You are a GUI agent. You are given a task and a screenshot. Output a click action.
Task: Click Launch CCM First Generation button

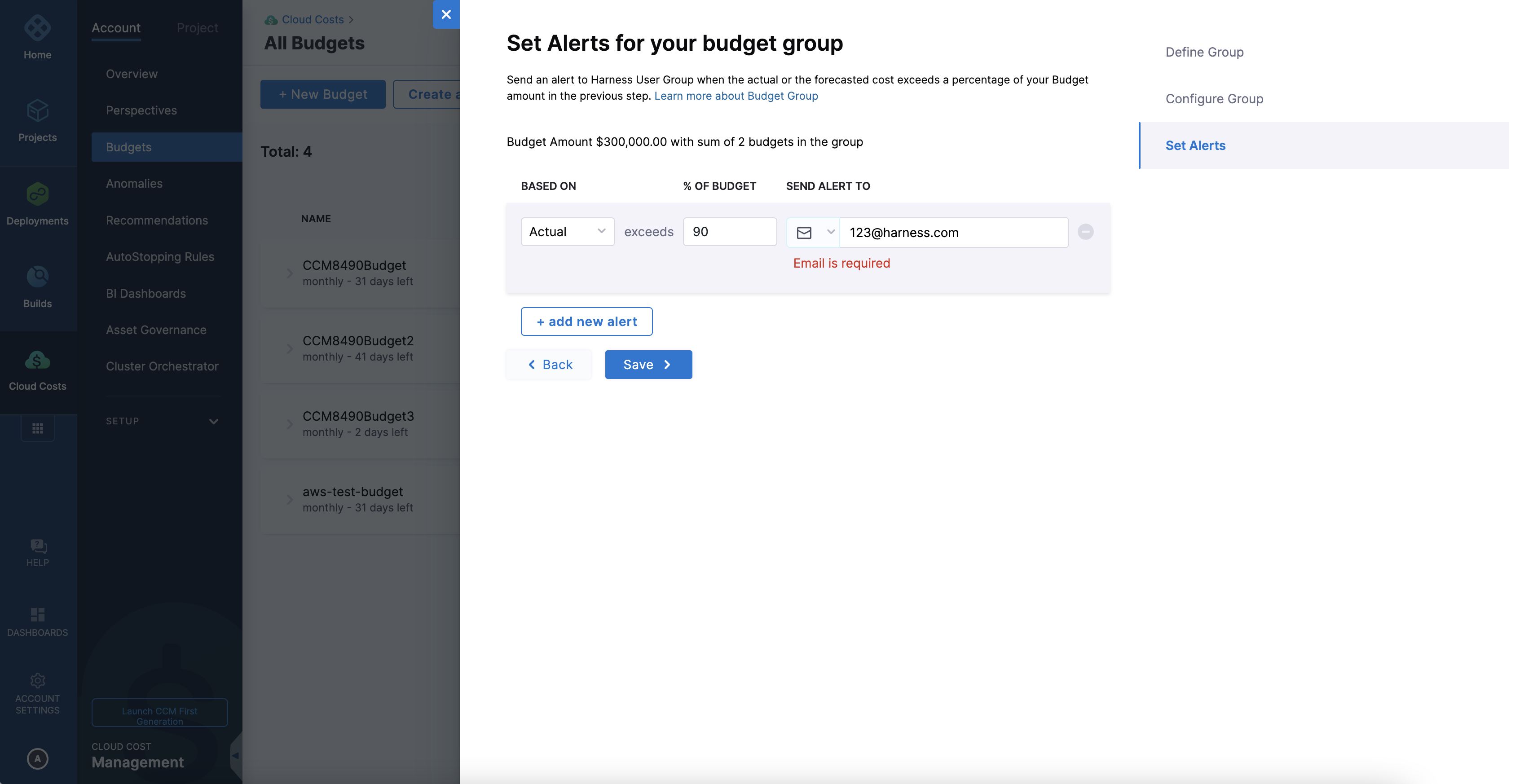pyautogui.click(x=159, y=713)
